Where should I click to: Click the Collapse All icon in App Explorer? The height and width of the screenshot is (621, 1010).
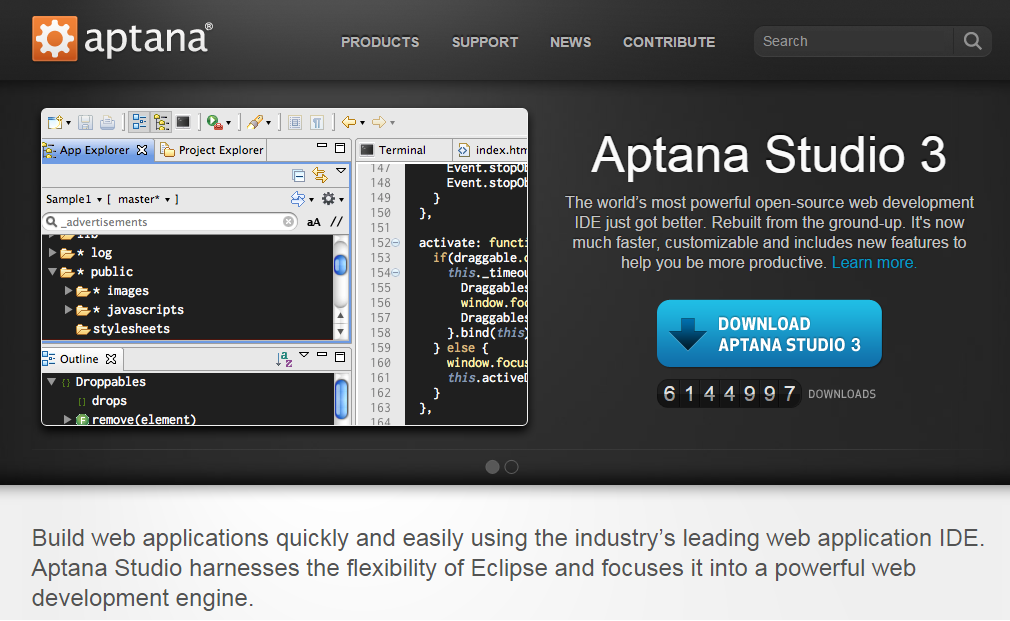(298, 175)
